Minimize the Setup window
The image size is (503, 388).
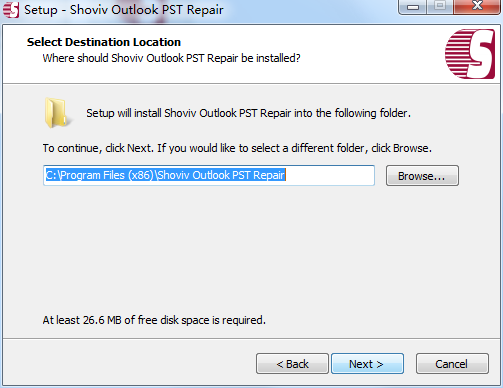413,7
